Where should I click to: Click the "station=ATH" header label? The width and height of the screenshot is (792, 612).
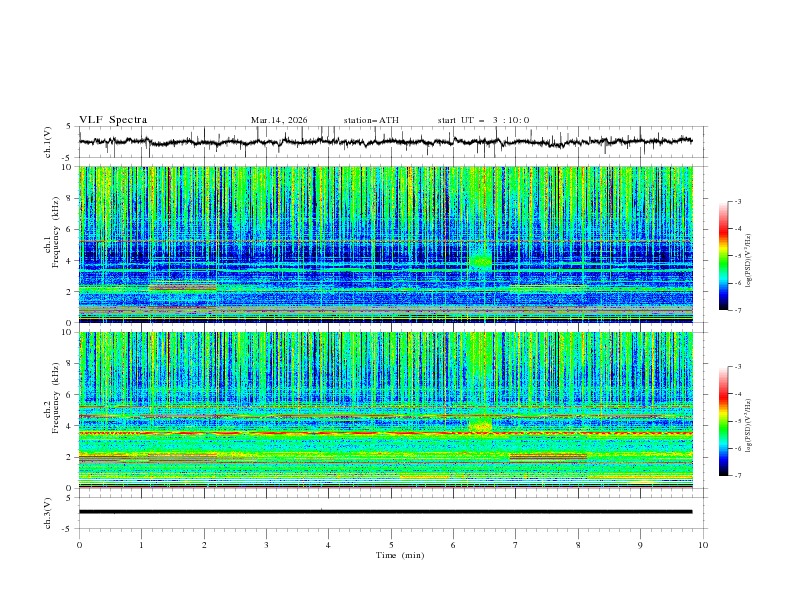371,120
